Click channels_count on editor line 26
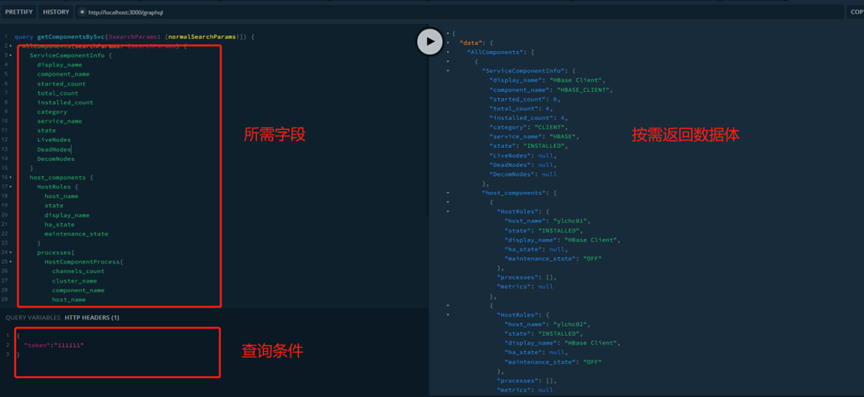The height and width of the screenshot is (397, 864). click(x=78, y=271)
